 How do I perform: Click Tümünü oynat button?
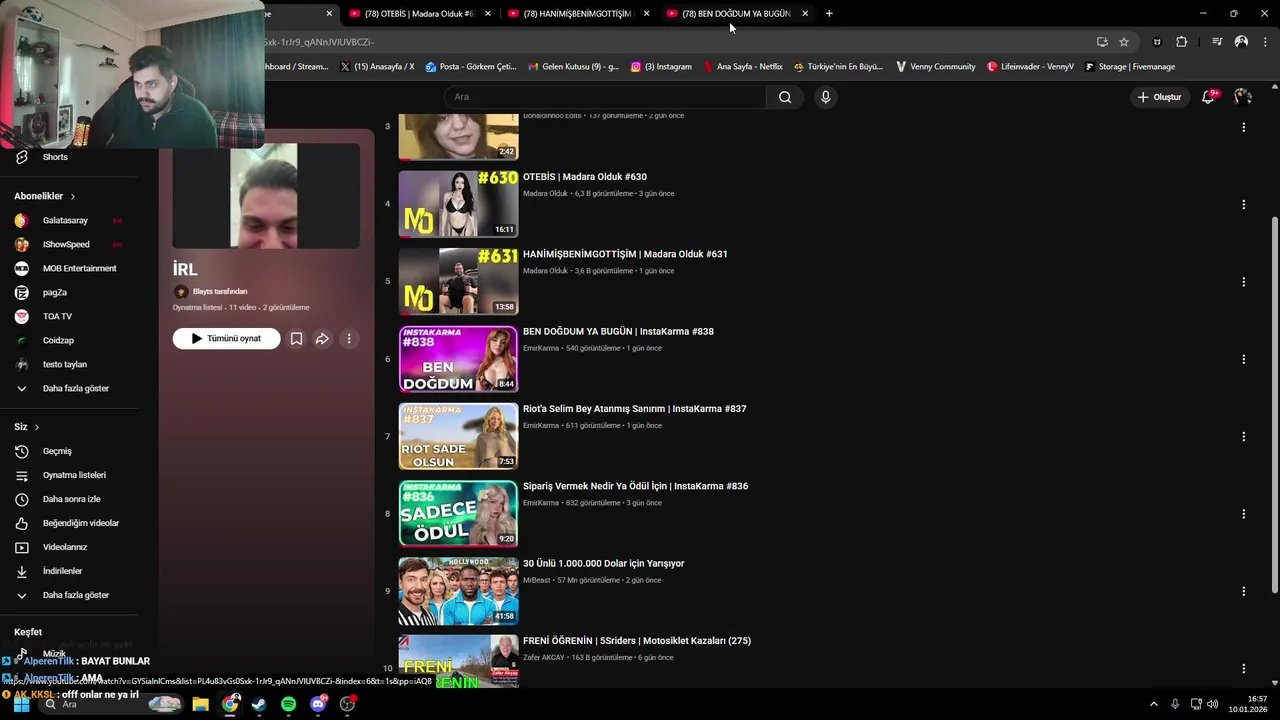click(226, 339)
